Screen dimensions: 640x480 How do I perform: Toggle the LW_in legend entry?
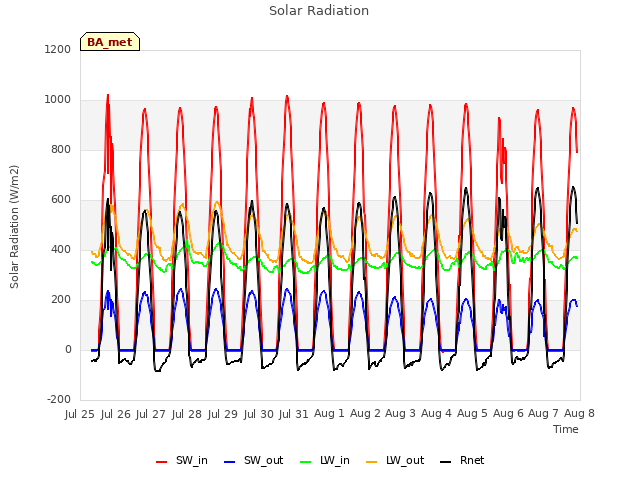tap(325, 460)
